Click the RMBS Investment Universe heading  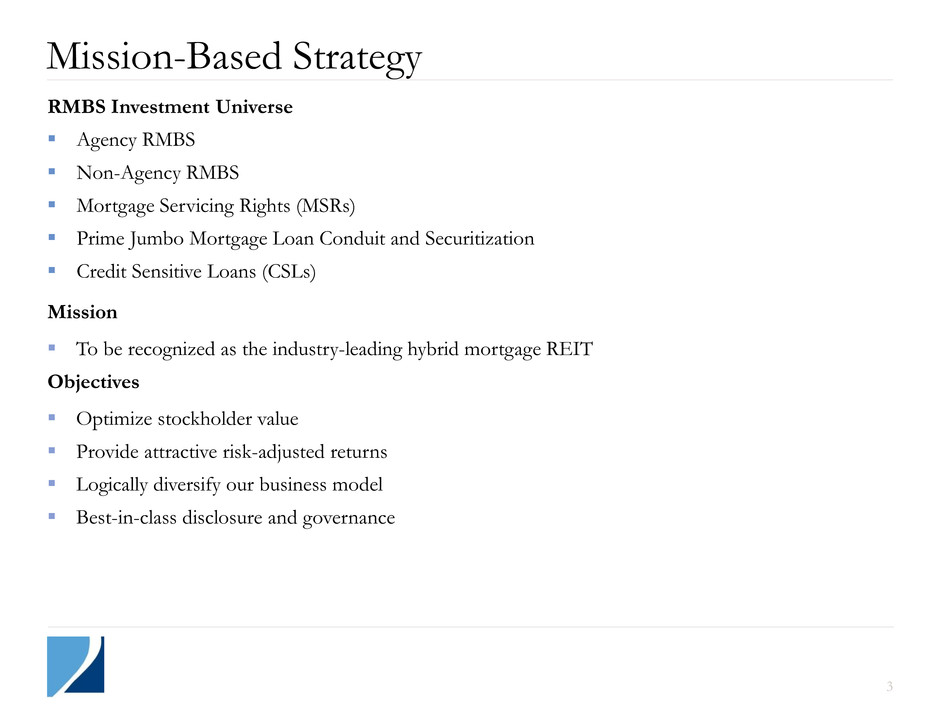pyautogui.click(x=170, y=108)
